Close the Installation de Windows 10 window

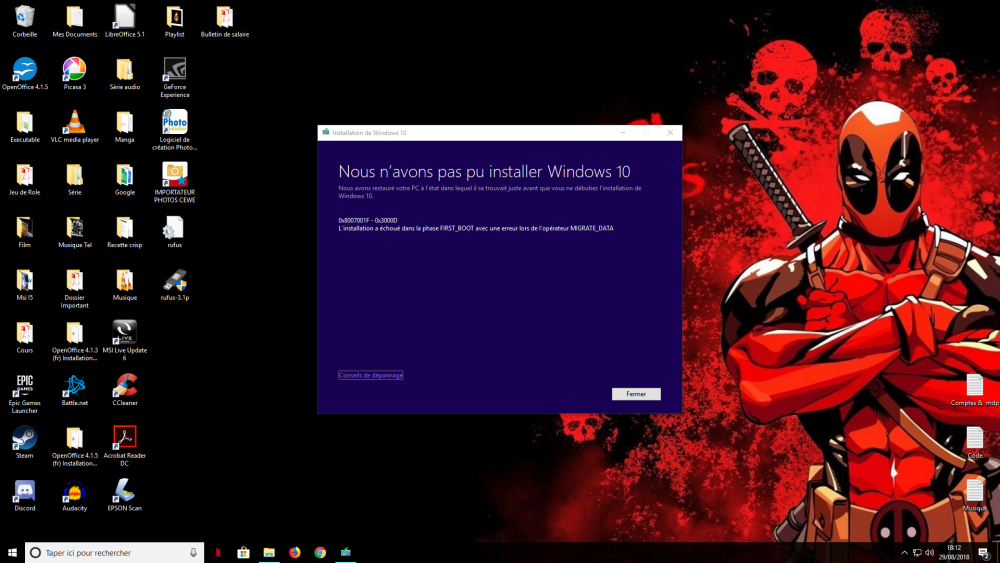click(x=670, y=133)
